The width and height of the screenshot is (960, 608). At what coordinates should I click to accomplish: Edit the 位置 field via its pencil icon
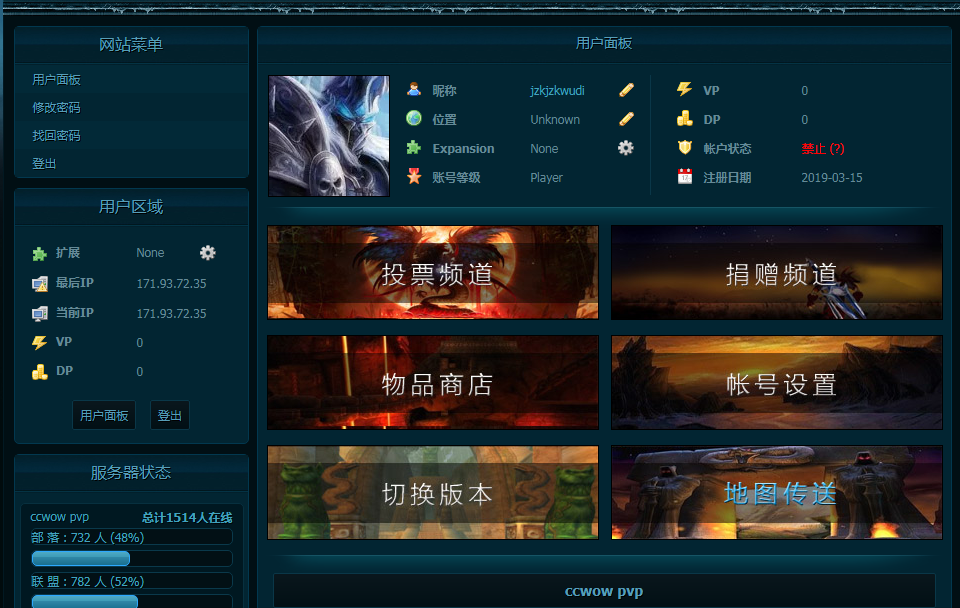point(626,119)
